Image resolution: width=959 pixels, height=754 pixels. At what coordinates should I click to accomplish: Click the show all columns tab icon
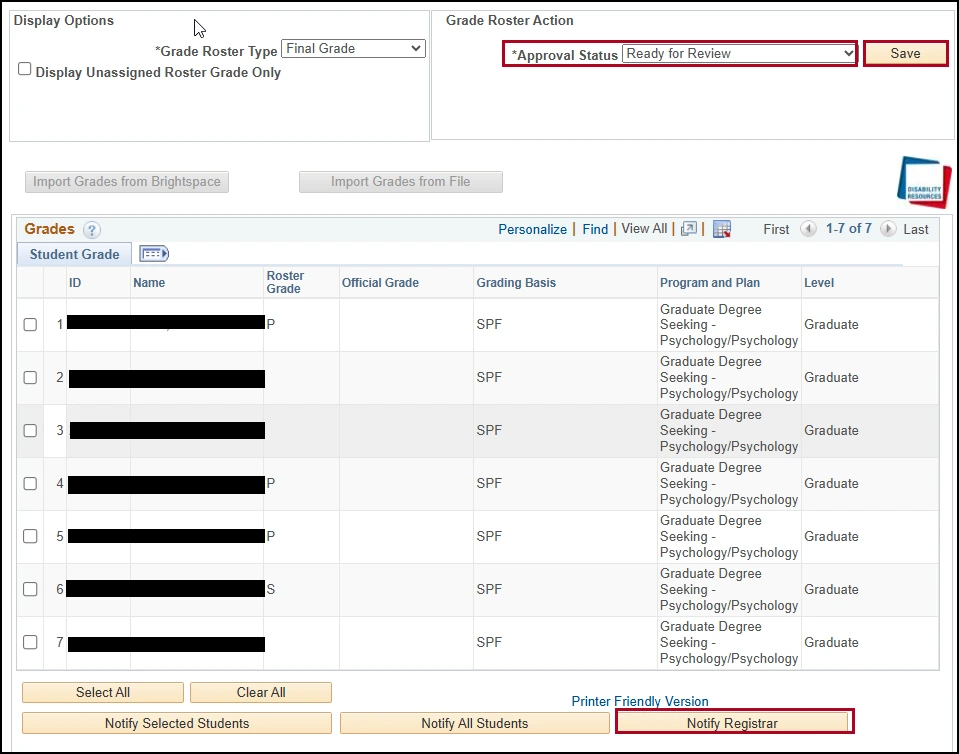154,254
